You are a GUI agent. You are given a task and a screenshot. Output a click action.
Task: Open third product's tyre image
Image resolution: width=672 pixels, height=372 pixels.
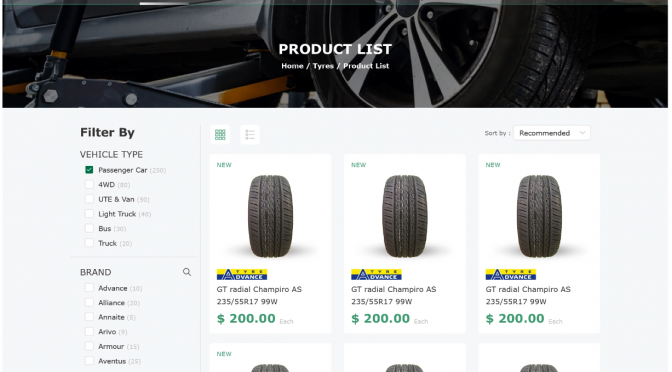pos(539,216)
